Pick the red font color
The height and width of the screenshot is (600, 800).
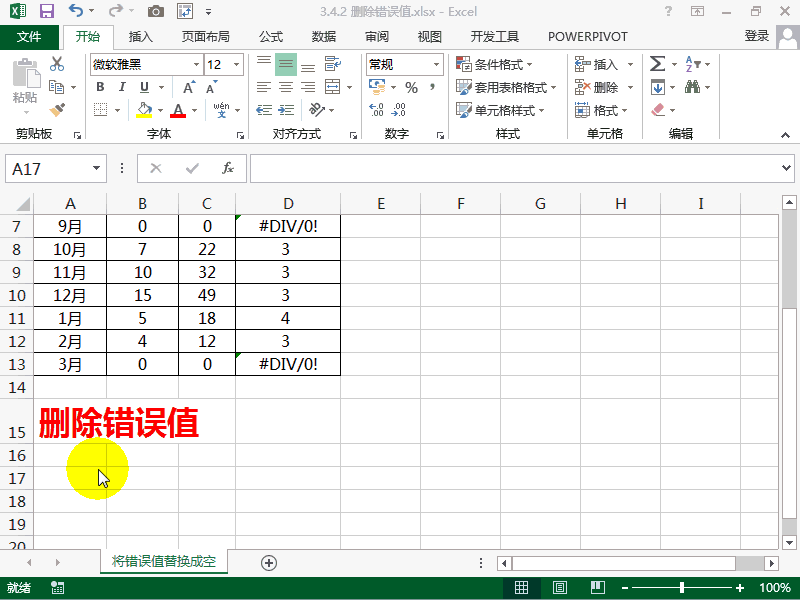tap(178, 110)
